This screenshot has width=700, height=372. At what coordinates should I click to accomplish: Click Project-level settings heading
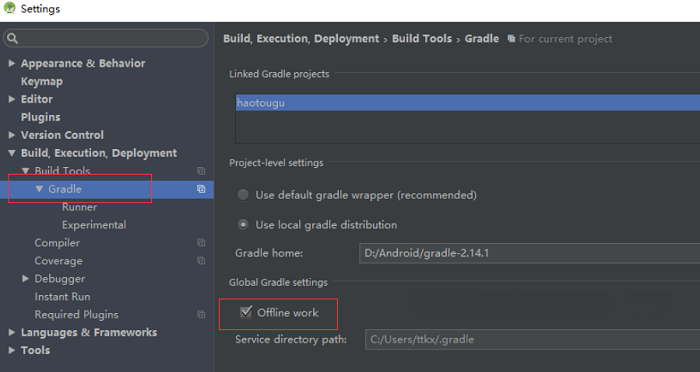point(276,163)
